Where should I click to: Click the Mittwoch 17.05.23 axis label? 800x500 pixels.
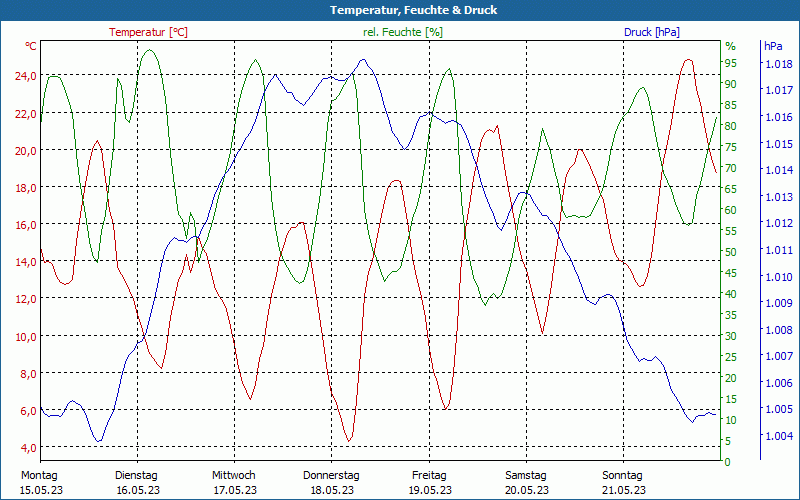(x=234, y=483)
